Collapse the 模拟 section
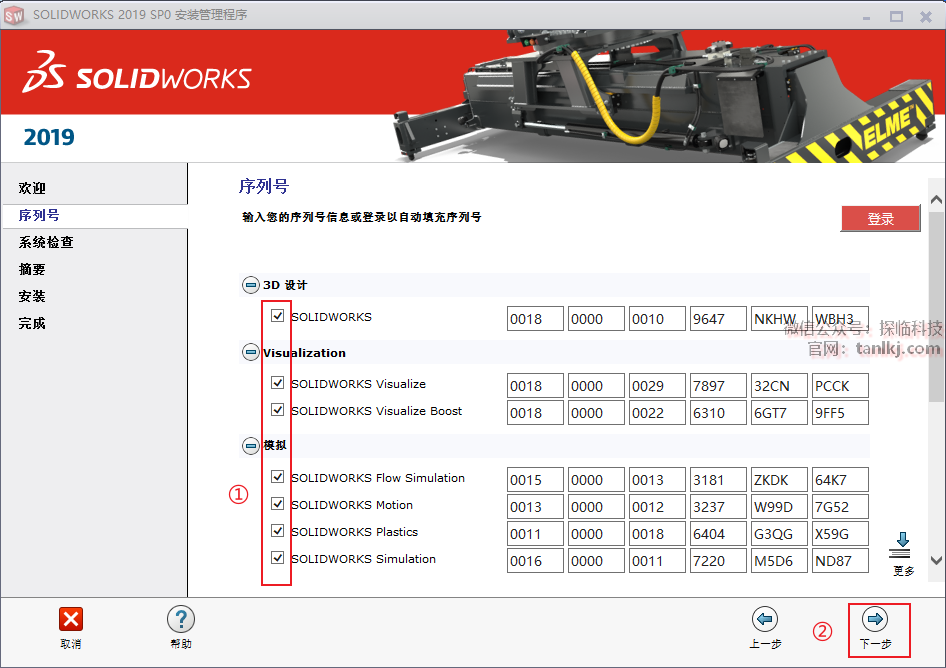946x668 pixels. [250, 445]
